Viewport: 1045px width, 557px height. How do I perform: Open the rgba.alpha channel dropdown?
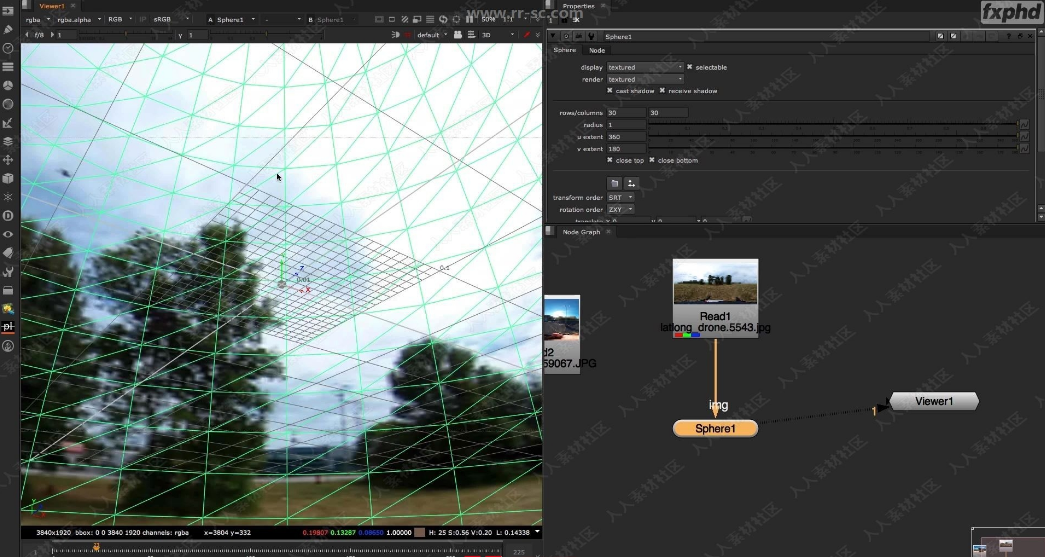(79, 20)
